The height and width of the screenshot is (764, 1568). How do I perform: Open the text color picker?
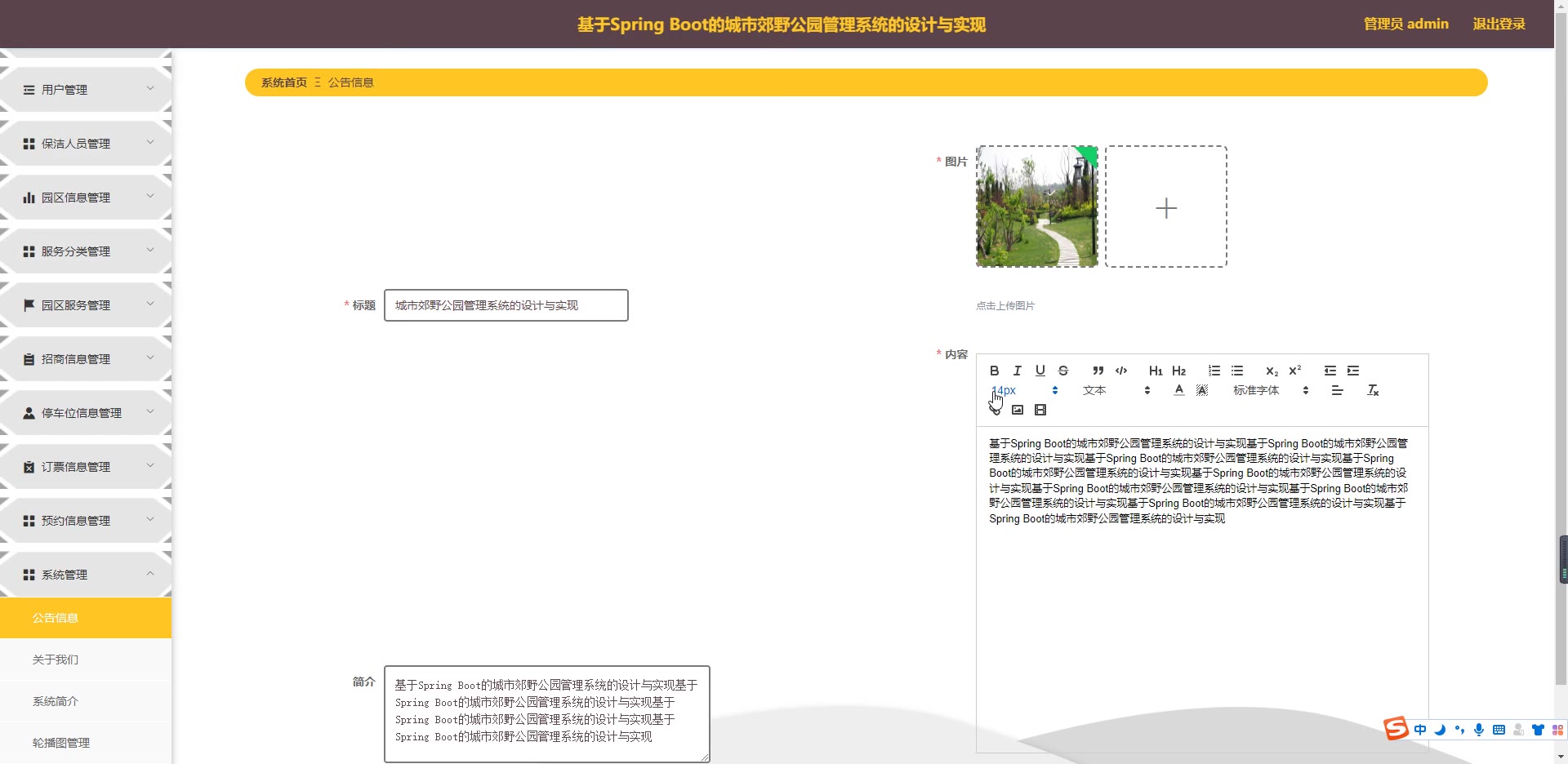click(1178, 390)
